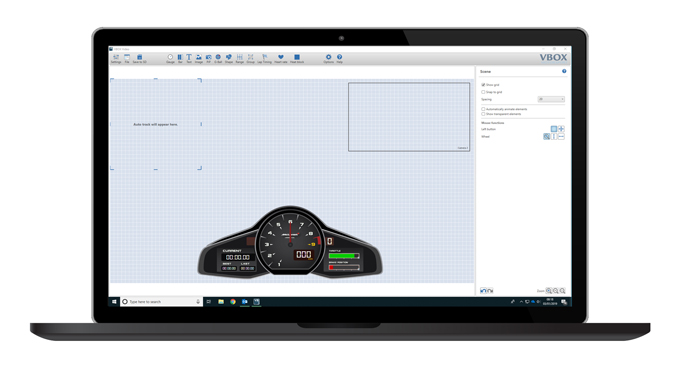Click the Save to SD icon

tap(139, 59)
